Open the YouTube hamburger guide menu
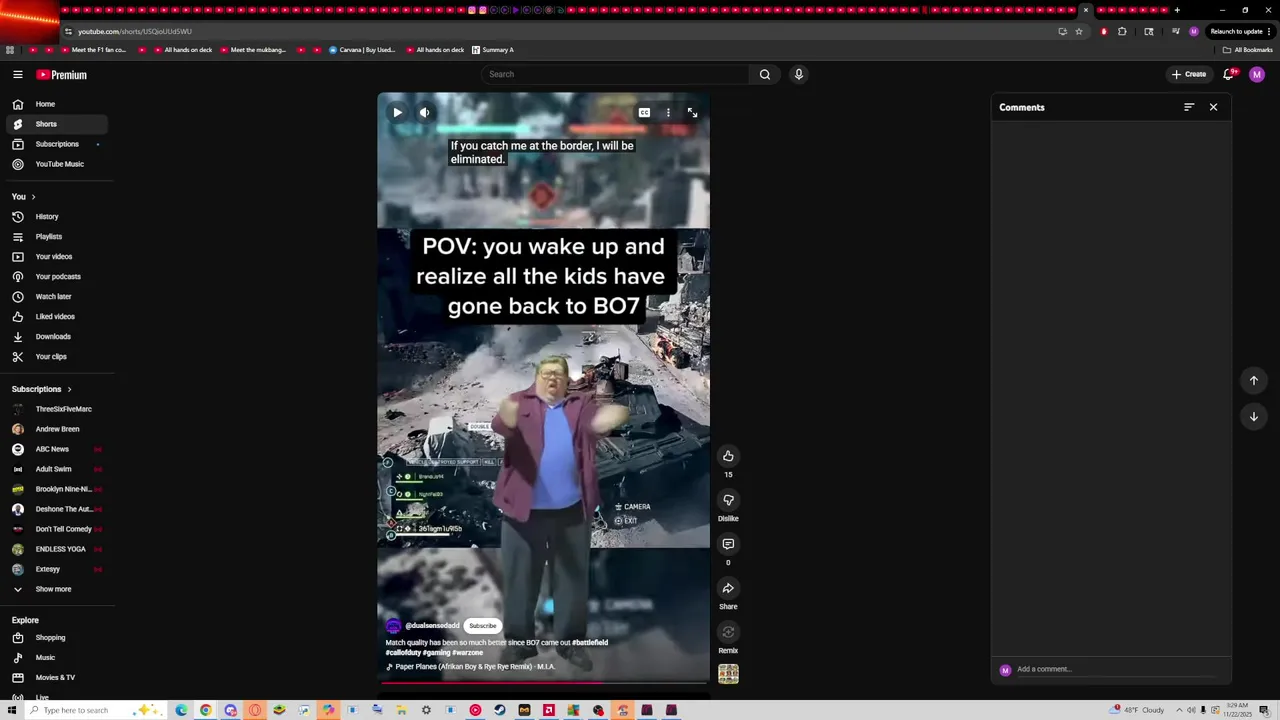 (x=17, y=74)
